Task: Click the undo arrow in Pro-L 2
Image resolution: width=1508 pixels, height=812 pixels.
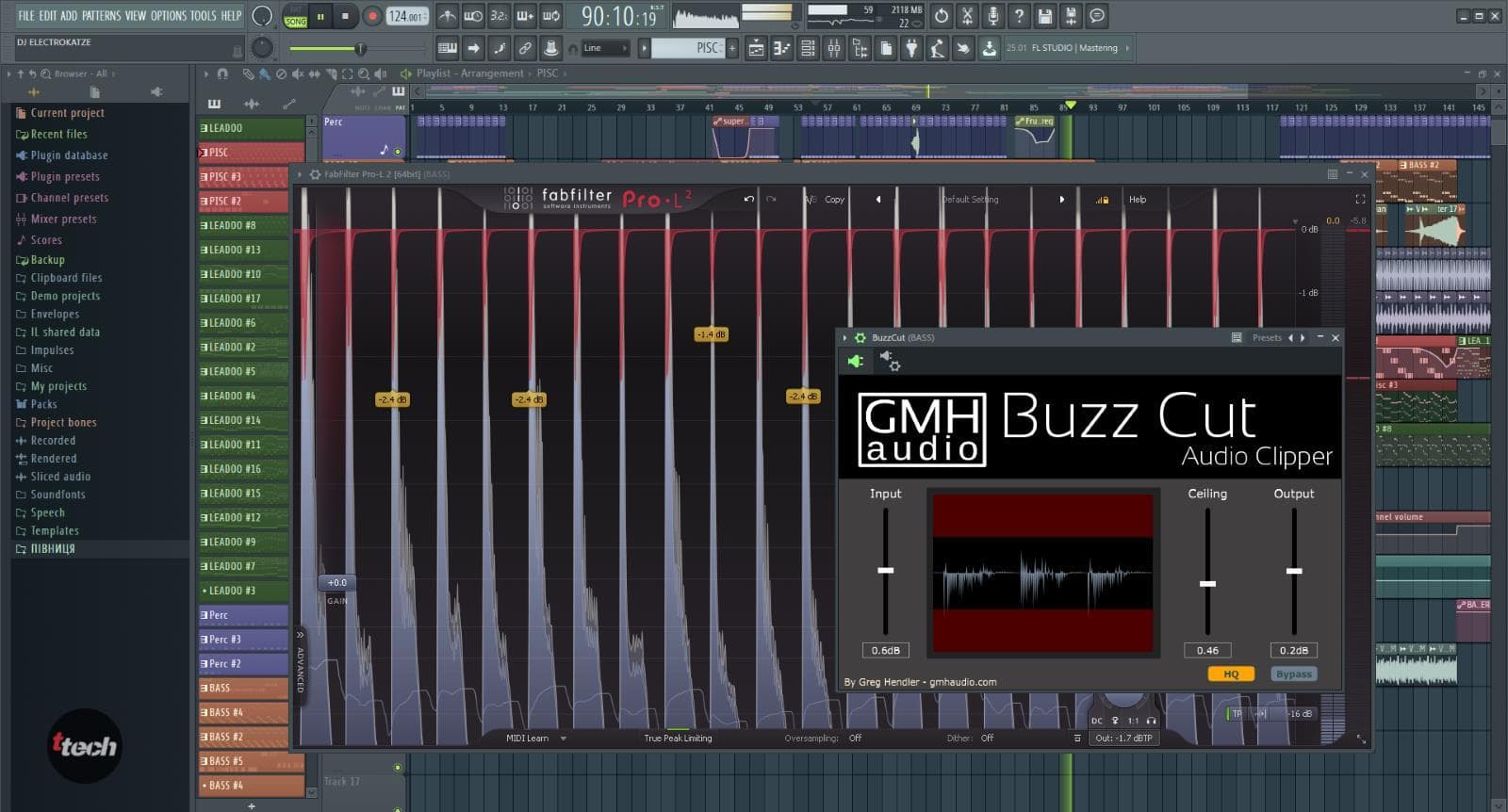Action: (x=748, y=200)
